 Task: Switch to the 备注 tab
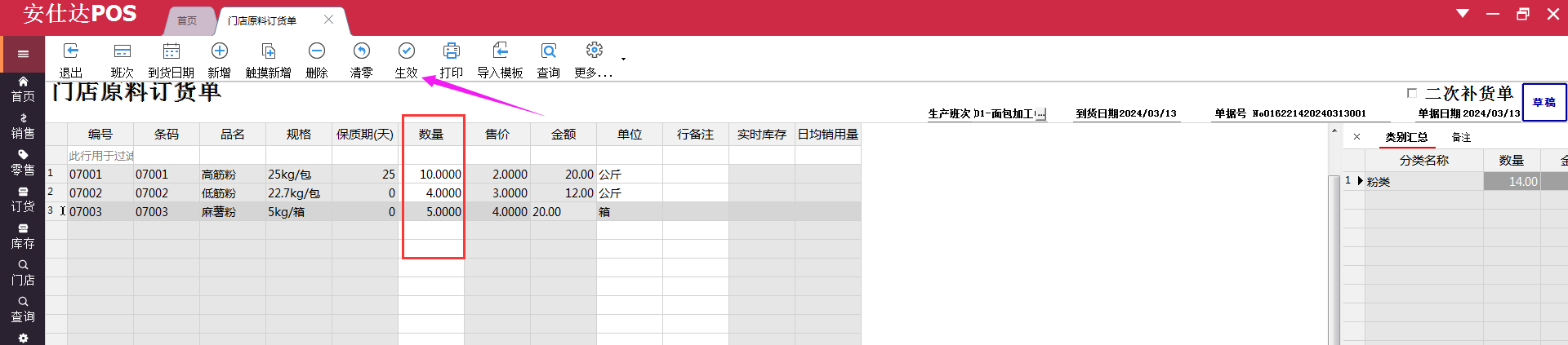click(x=1461, y=137)
